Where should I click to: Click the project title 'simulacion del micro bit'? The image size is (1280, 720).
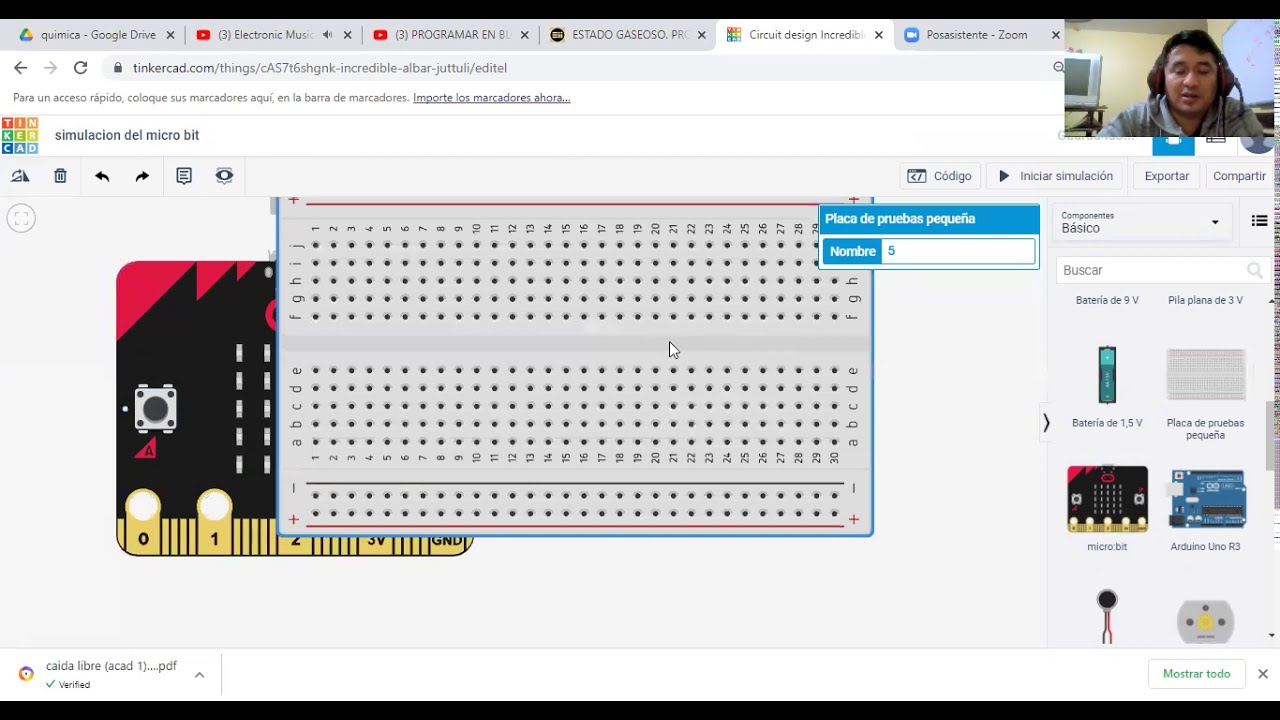(127, 135)
